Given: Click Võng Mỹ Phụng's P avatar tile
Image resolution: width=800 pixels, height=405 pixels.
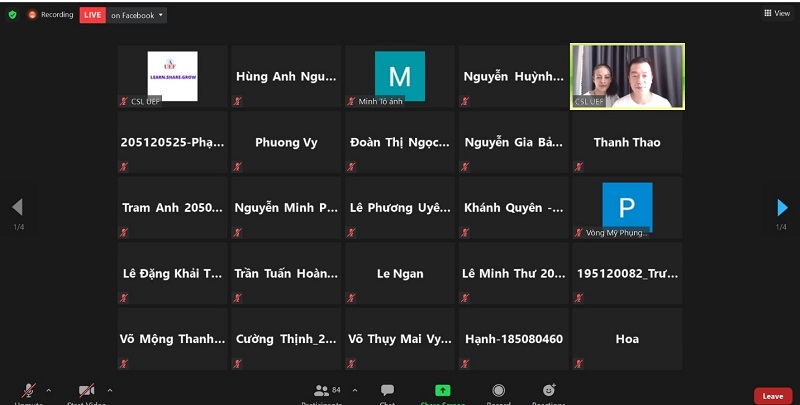Looking at the screenshot, I should coord(627,208).
